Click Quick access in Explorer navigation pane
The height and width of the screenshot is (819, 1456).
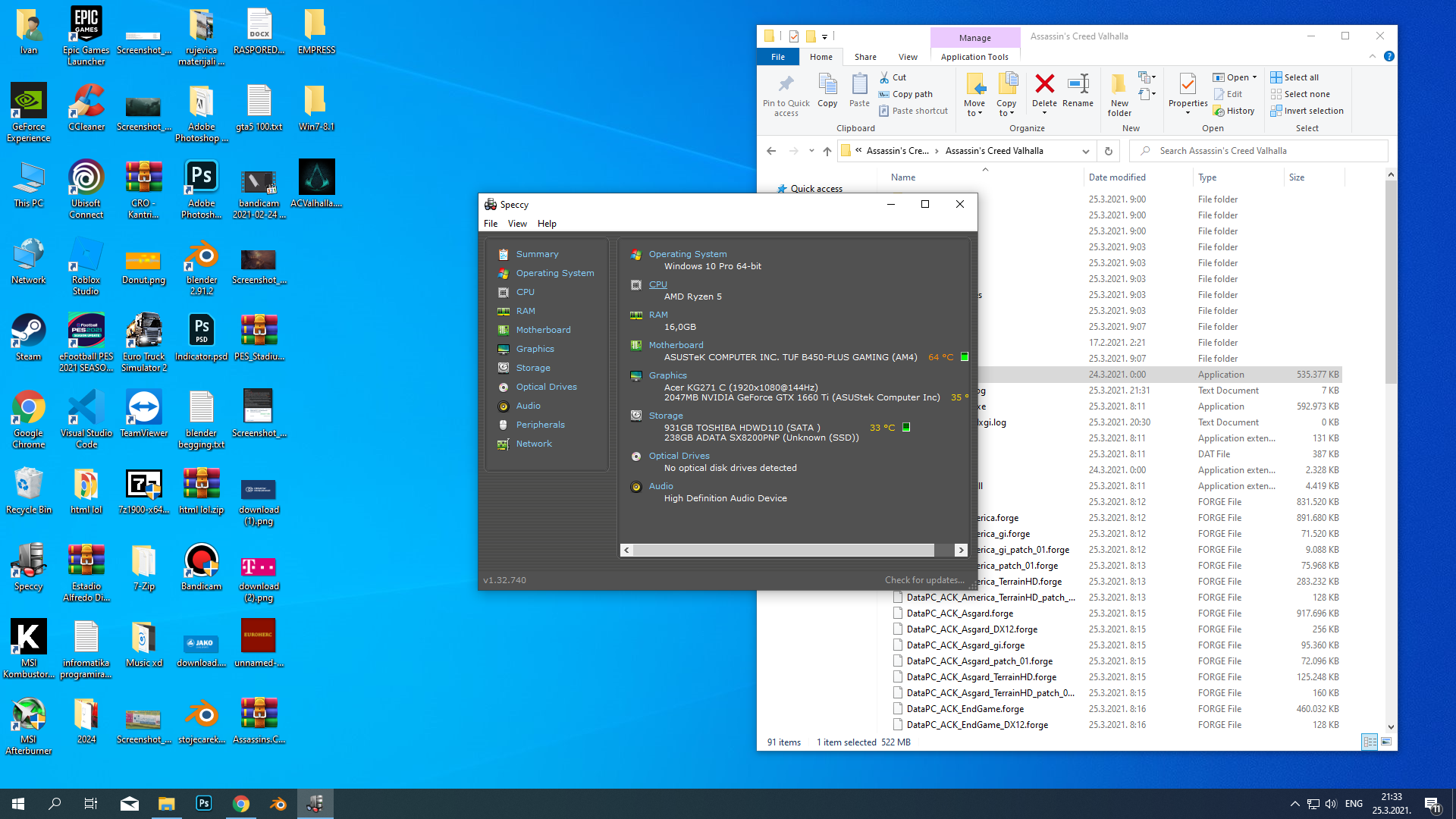tap(816, 189)
